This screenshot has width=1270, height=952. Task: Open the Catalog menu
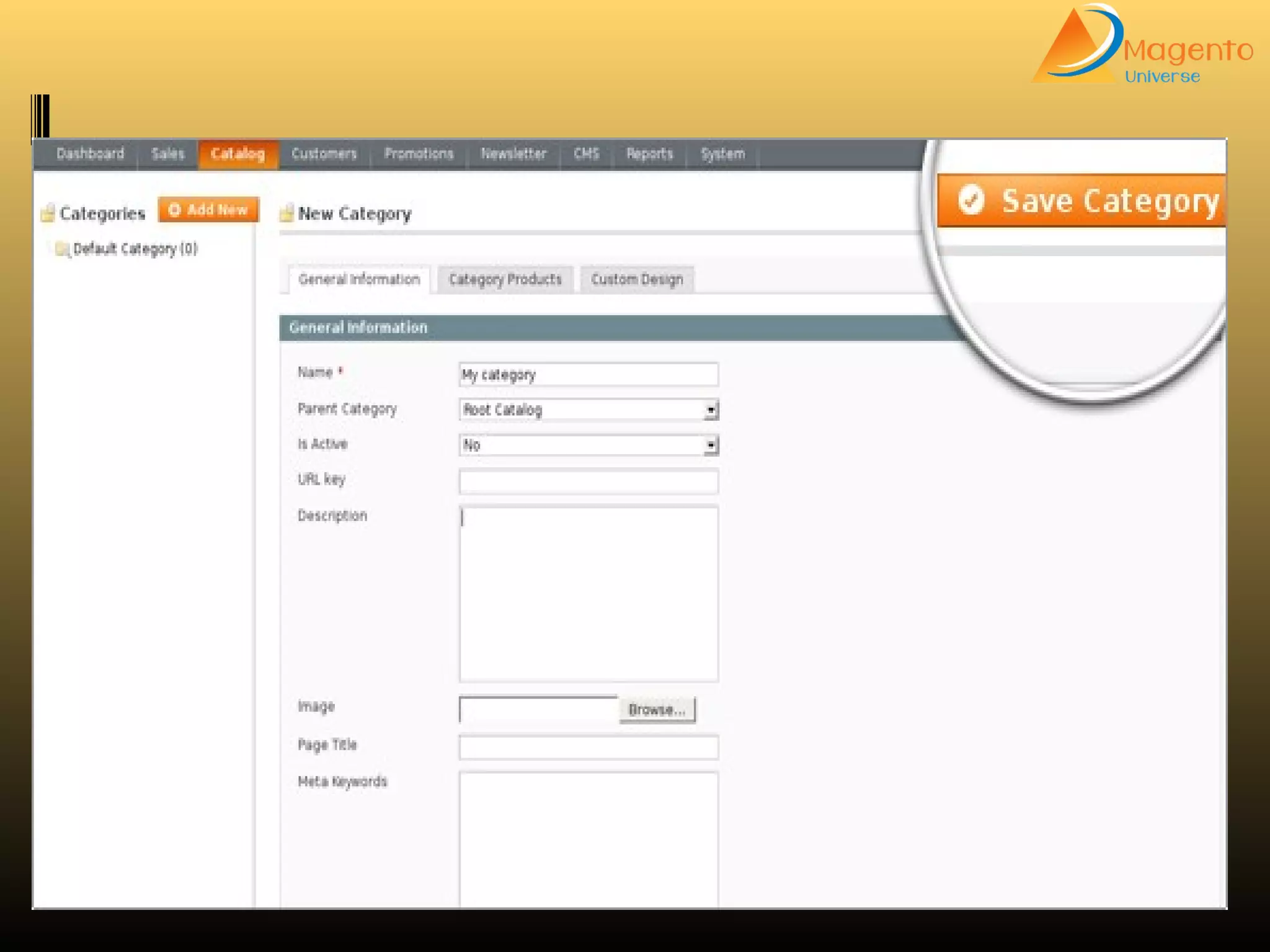coord(238,154)
